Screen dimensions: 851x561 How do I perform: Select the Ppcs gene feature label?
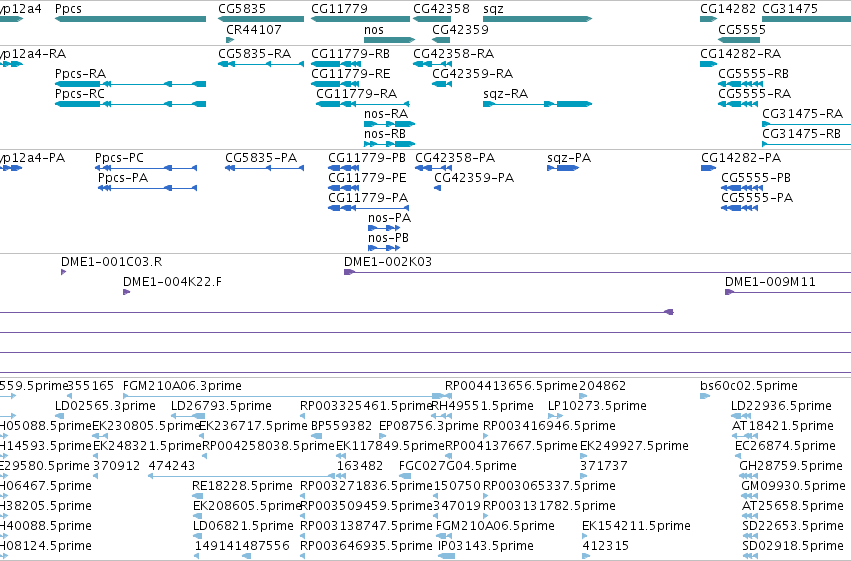68,9
